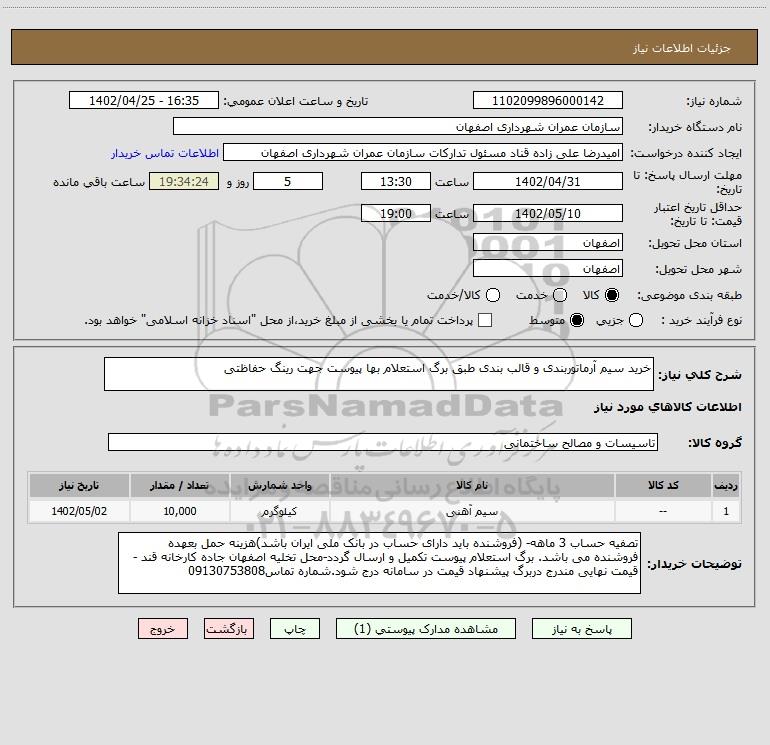Click the کیلوگرم unit cell
The height and width of the screenshot is (745, 770).
tap(279, 511)
